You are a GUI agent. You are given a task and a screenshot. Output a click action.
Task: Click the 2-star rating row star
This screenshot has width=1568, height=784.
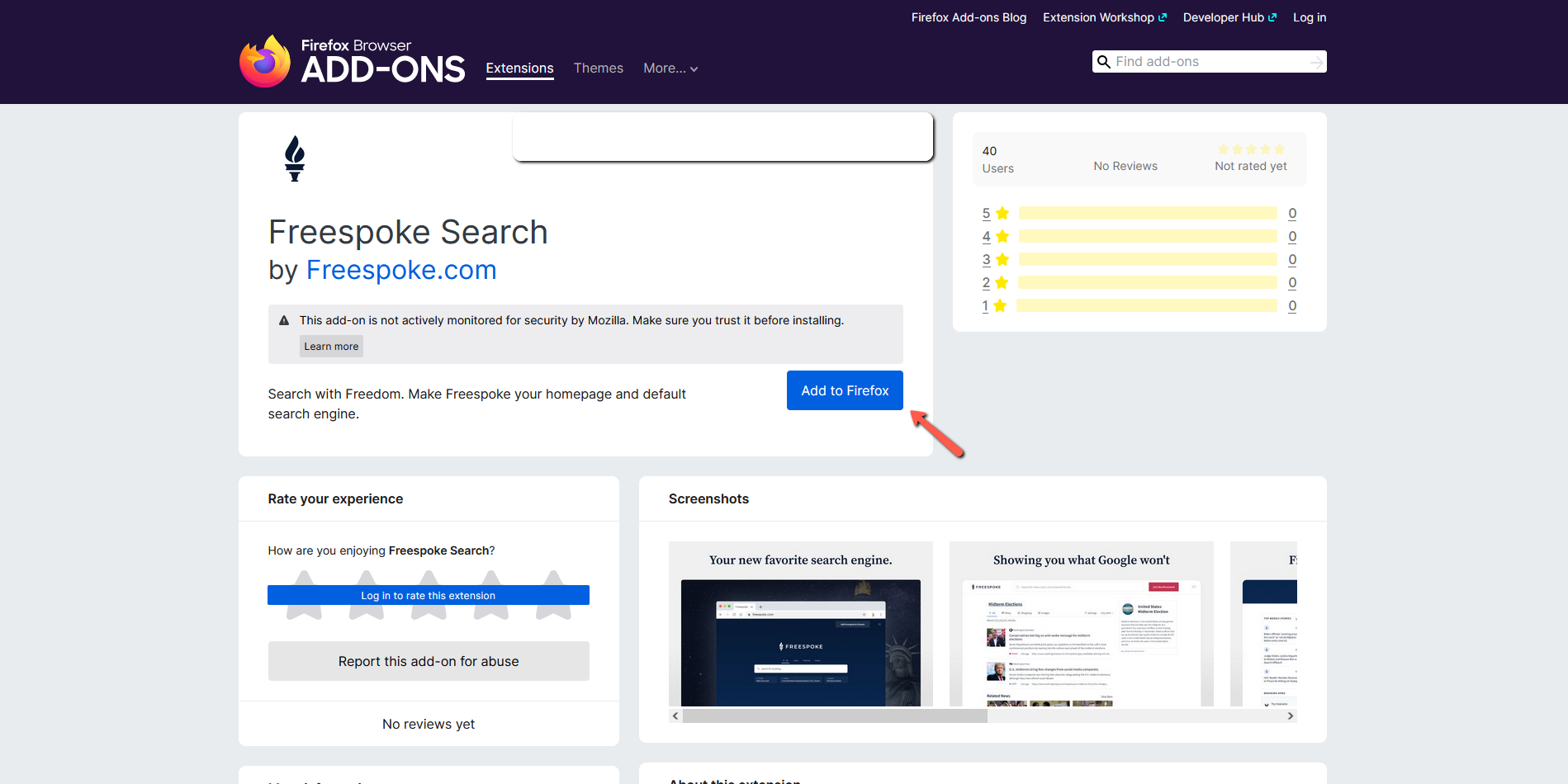pos(1002,282)
